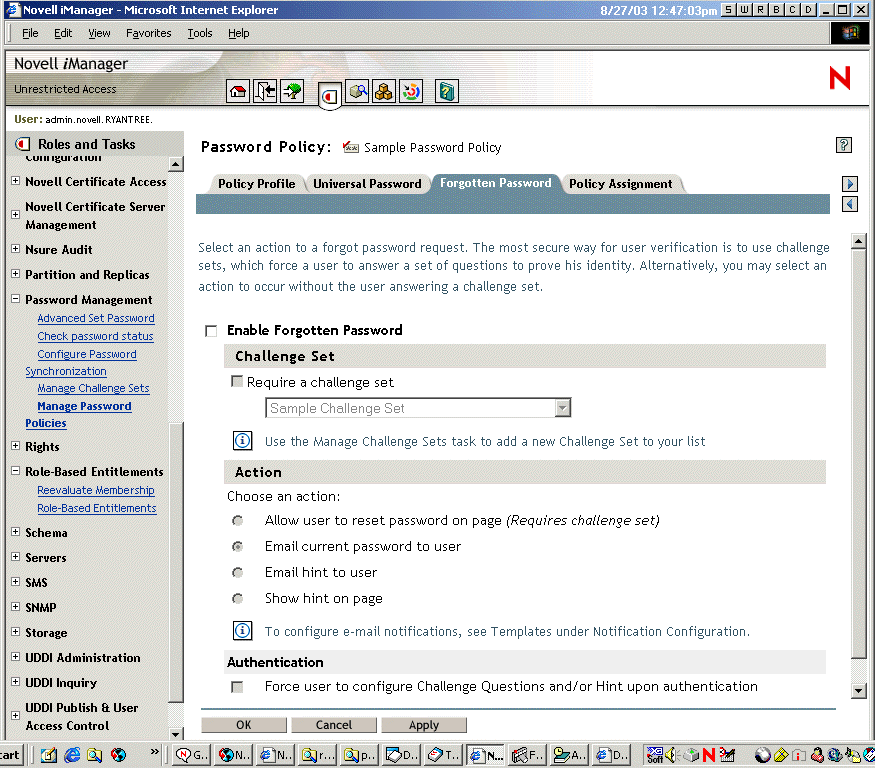Viewport: 875px width, 768px height.
Task: Open the Manage Challenge Sets link
Action: [93, 387]
